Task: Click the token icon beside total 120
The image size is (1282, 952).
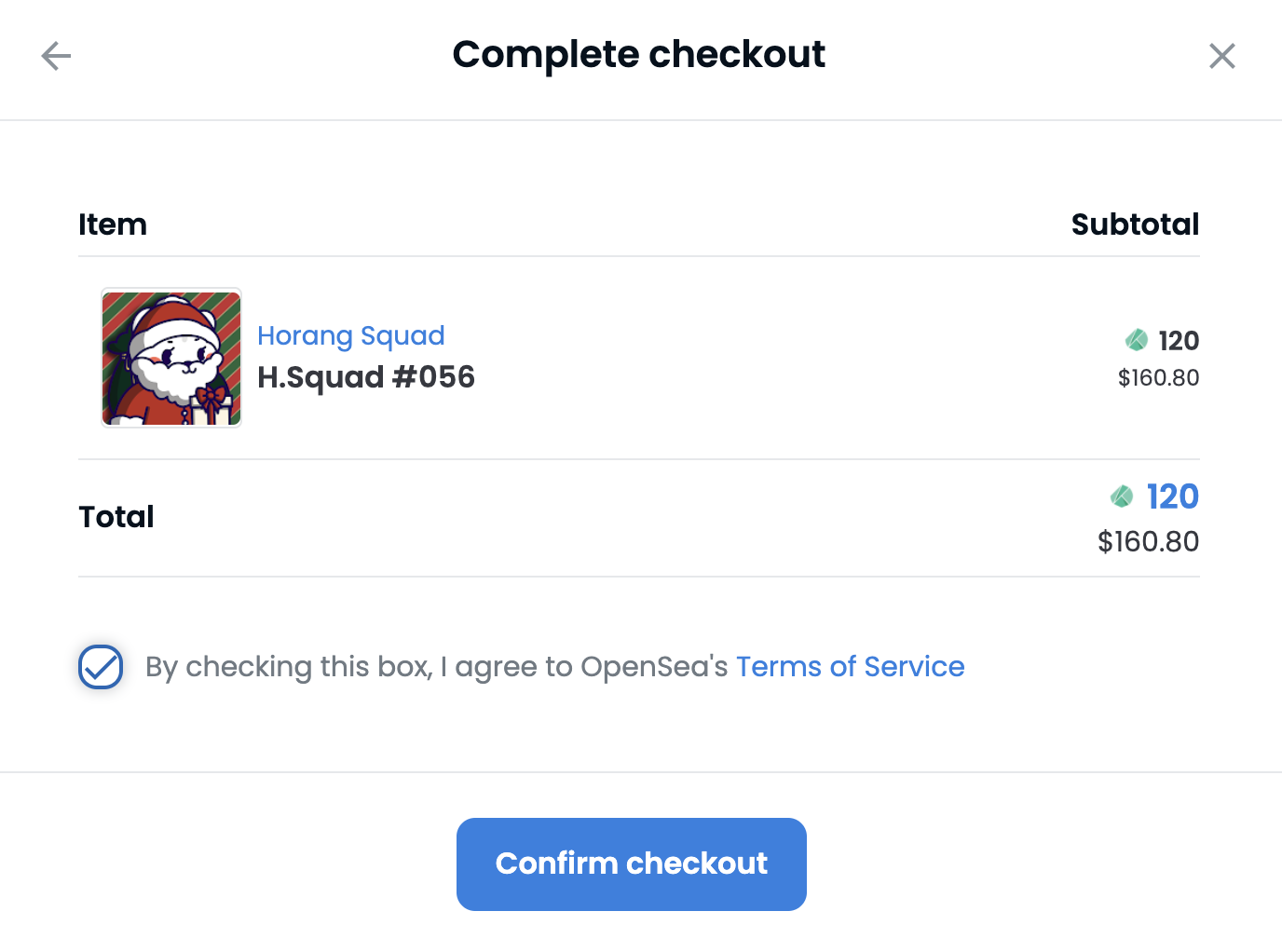Action: pyautogui.click(x=1122, y=496)
